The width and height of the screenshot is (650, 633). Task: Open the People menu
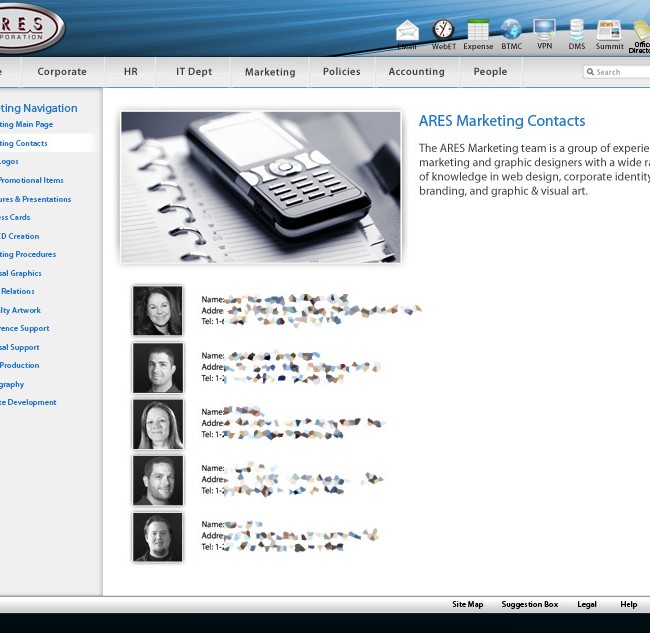tap(490, 72)
